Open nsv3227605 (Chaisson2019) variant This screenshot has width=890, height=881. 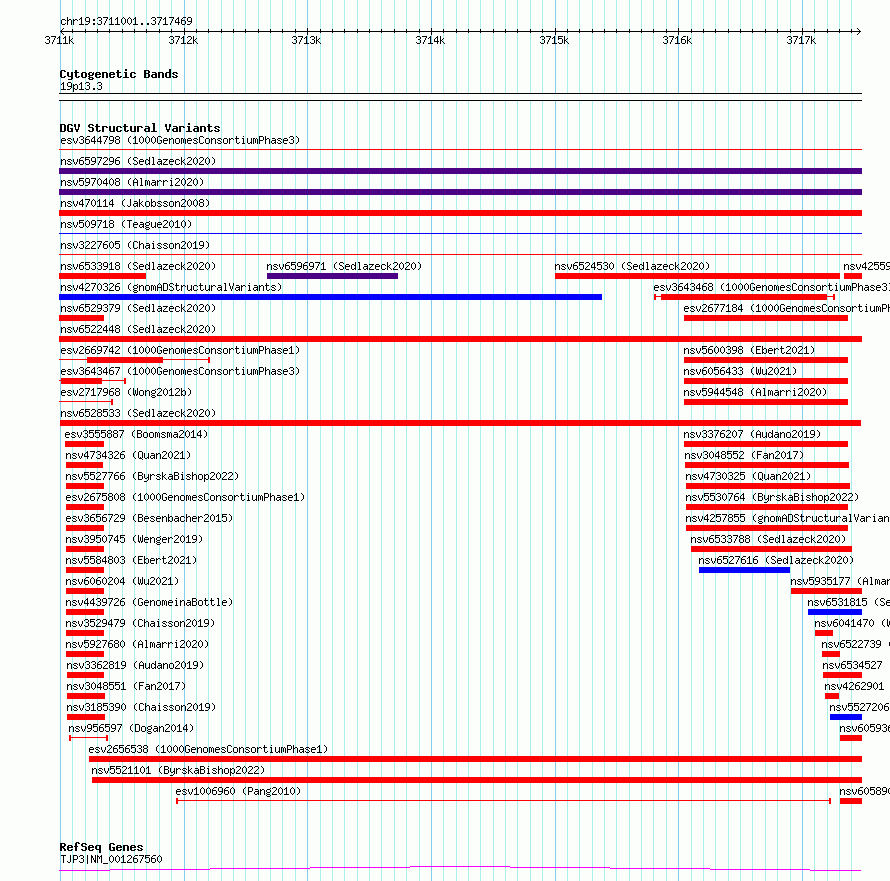[x=135, y=245]
